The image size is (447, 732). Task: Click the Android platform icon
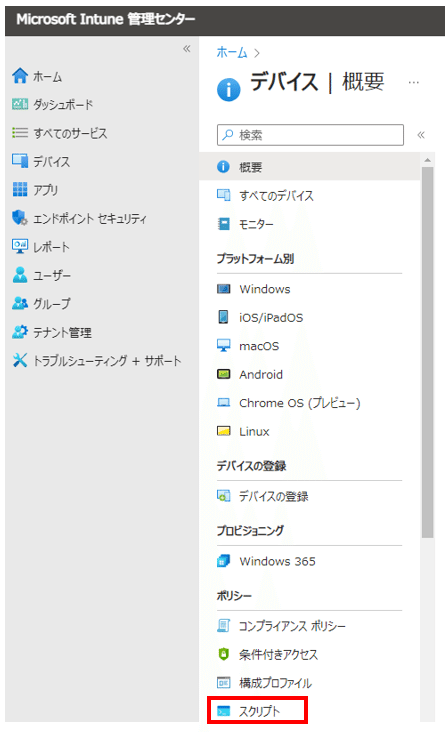[x=224, y=374]
